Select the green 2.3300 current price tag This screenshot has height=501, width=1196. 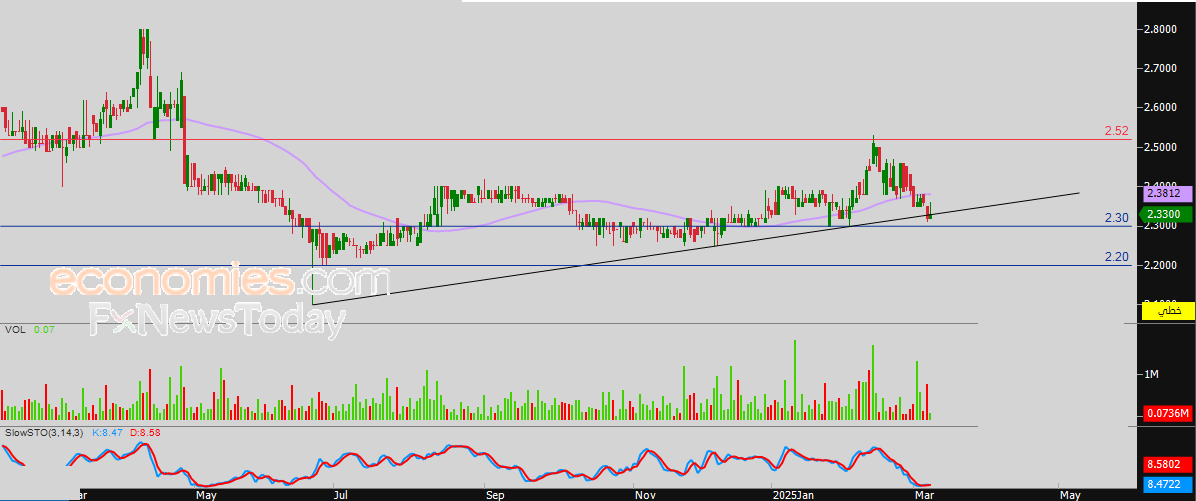tap(1168, 216)
